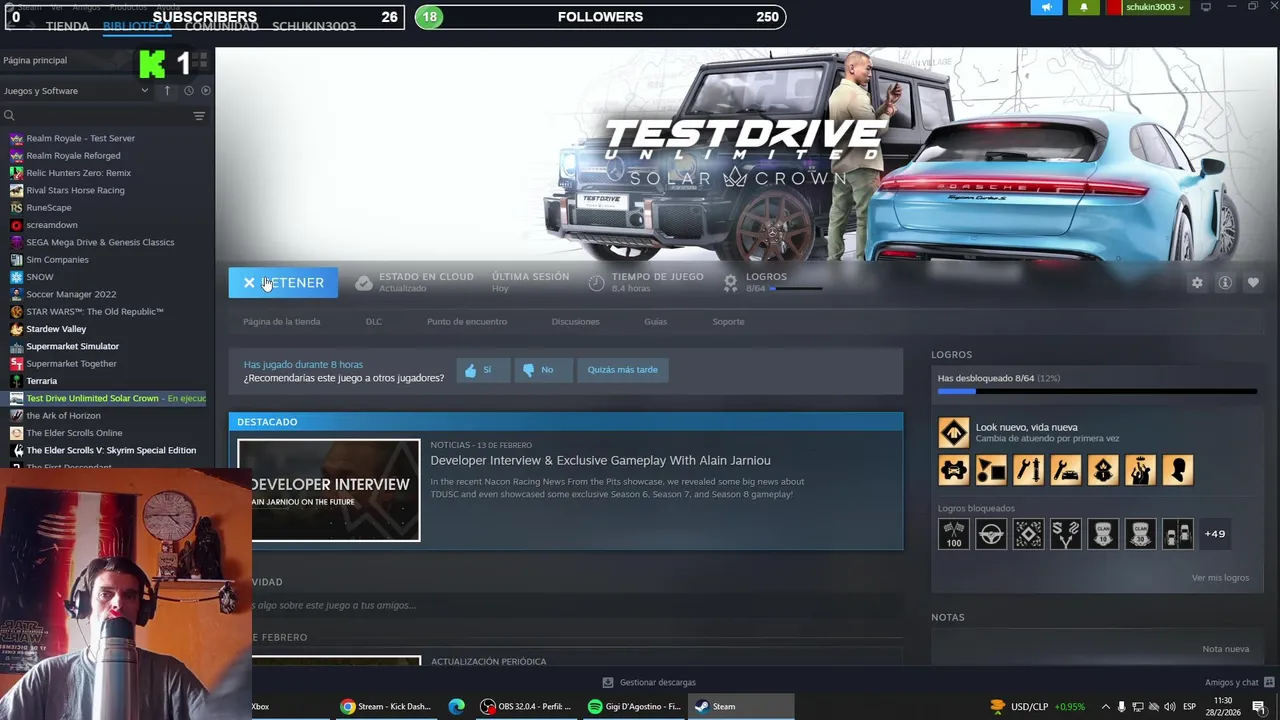Open Gestionar descargas at the bottom bar
Image resolution: width=1280 pixels, height=720 pixels.
pyautogui.click(x=648, y=683)
